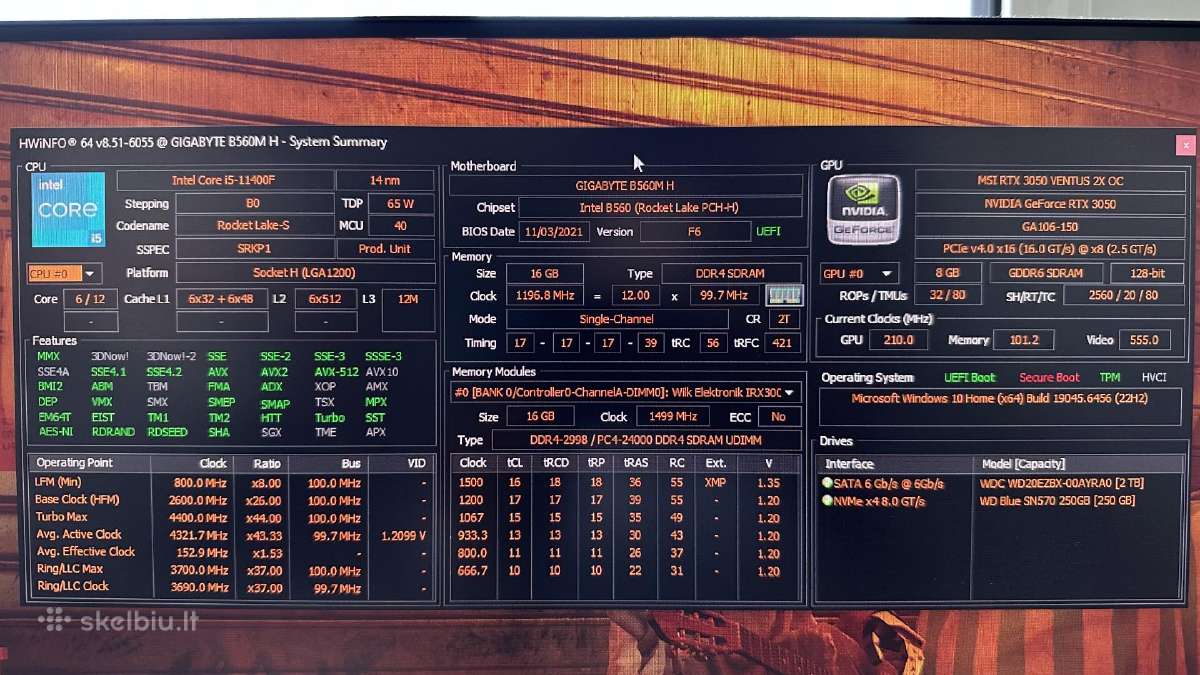Expand the memory module BANK 0 dropdown
Viewport: 1200px width, 675px height.
point(626,392)
